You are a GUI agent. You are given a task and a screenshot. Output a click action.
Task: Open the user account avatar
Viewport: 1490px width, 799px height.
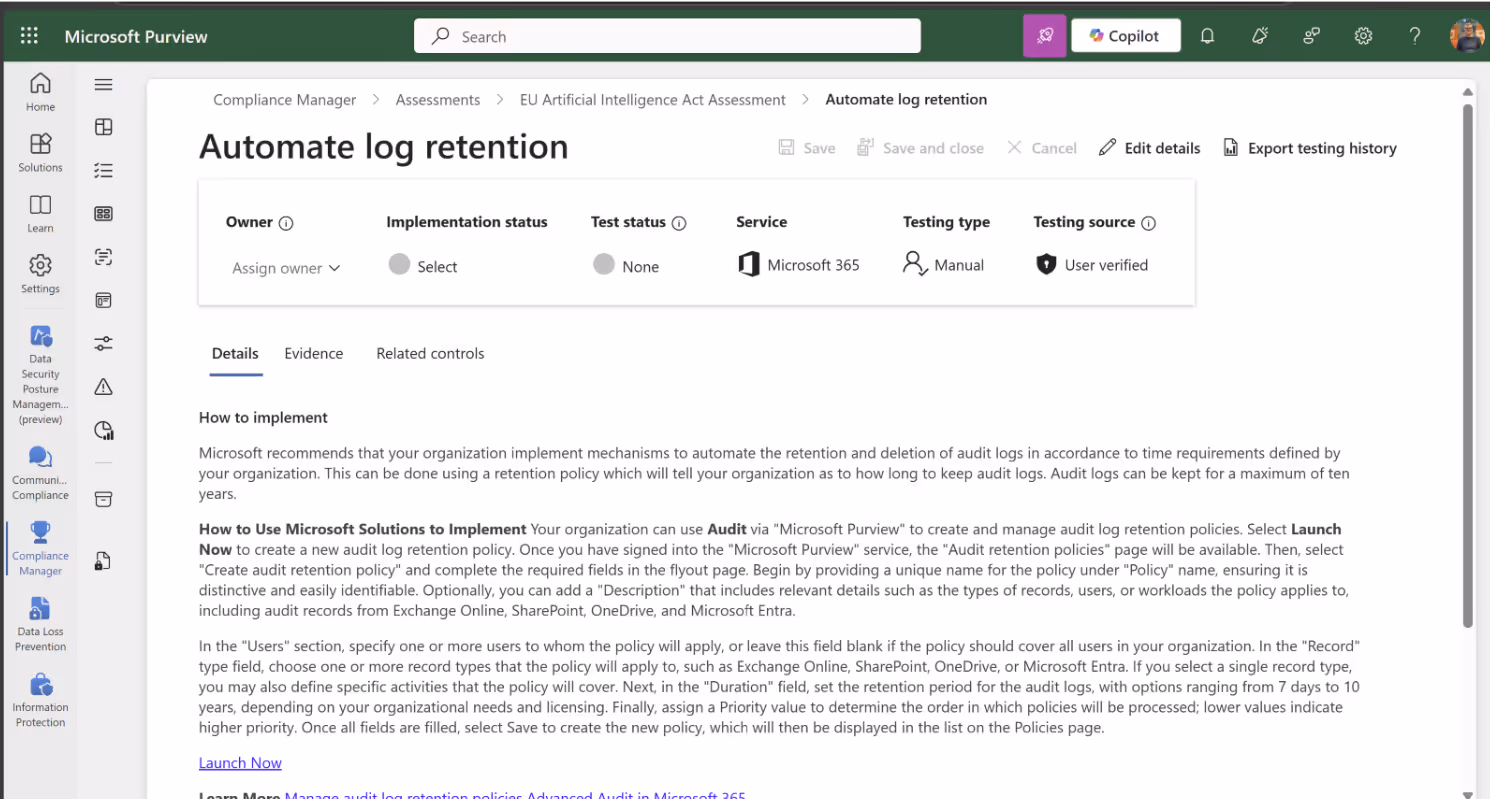click(x=1467, y=36)
